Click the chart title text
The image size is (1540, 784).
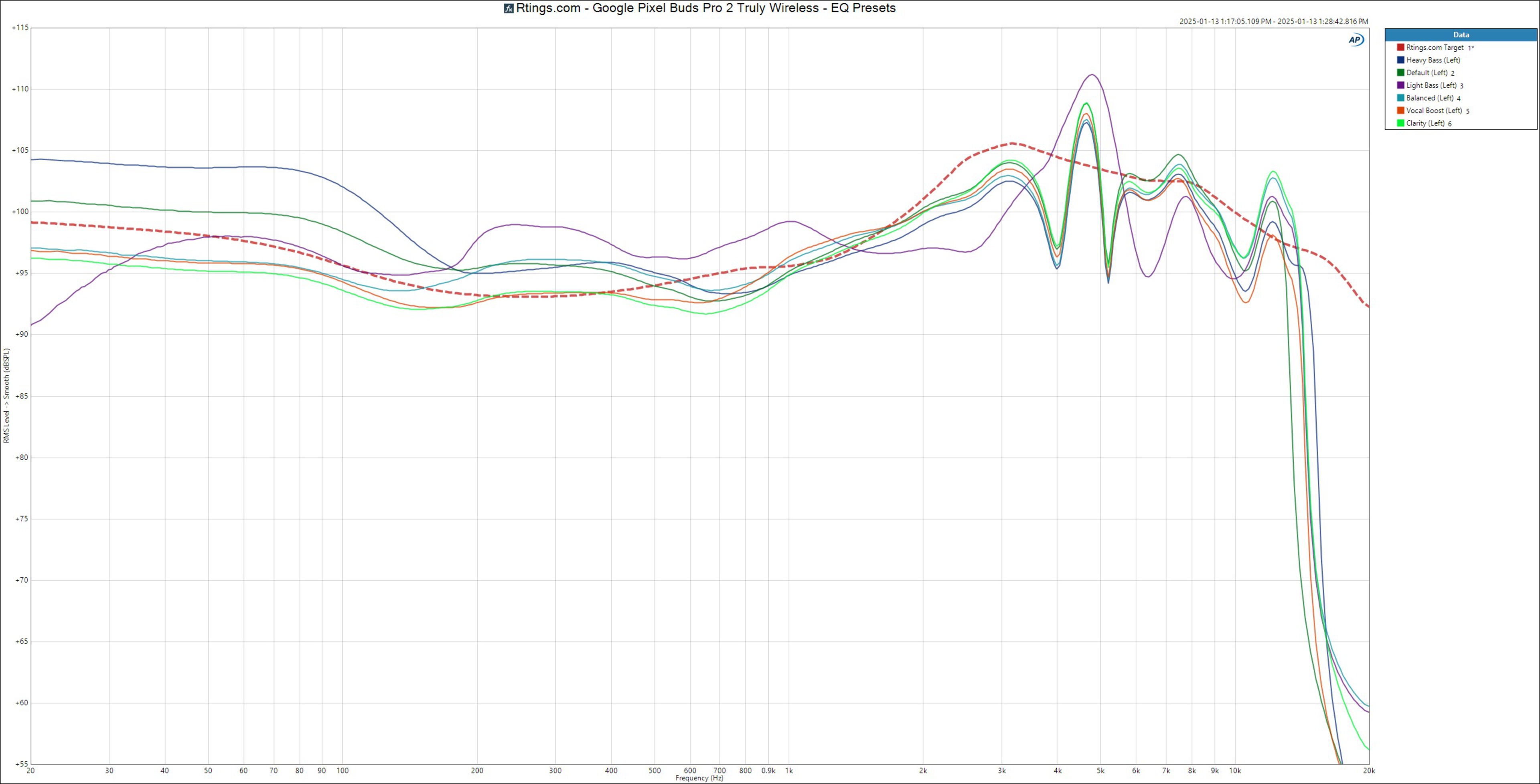(x=705, y=8)
